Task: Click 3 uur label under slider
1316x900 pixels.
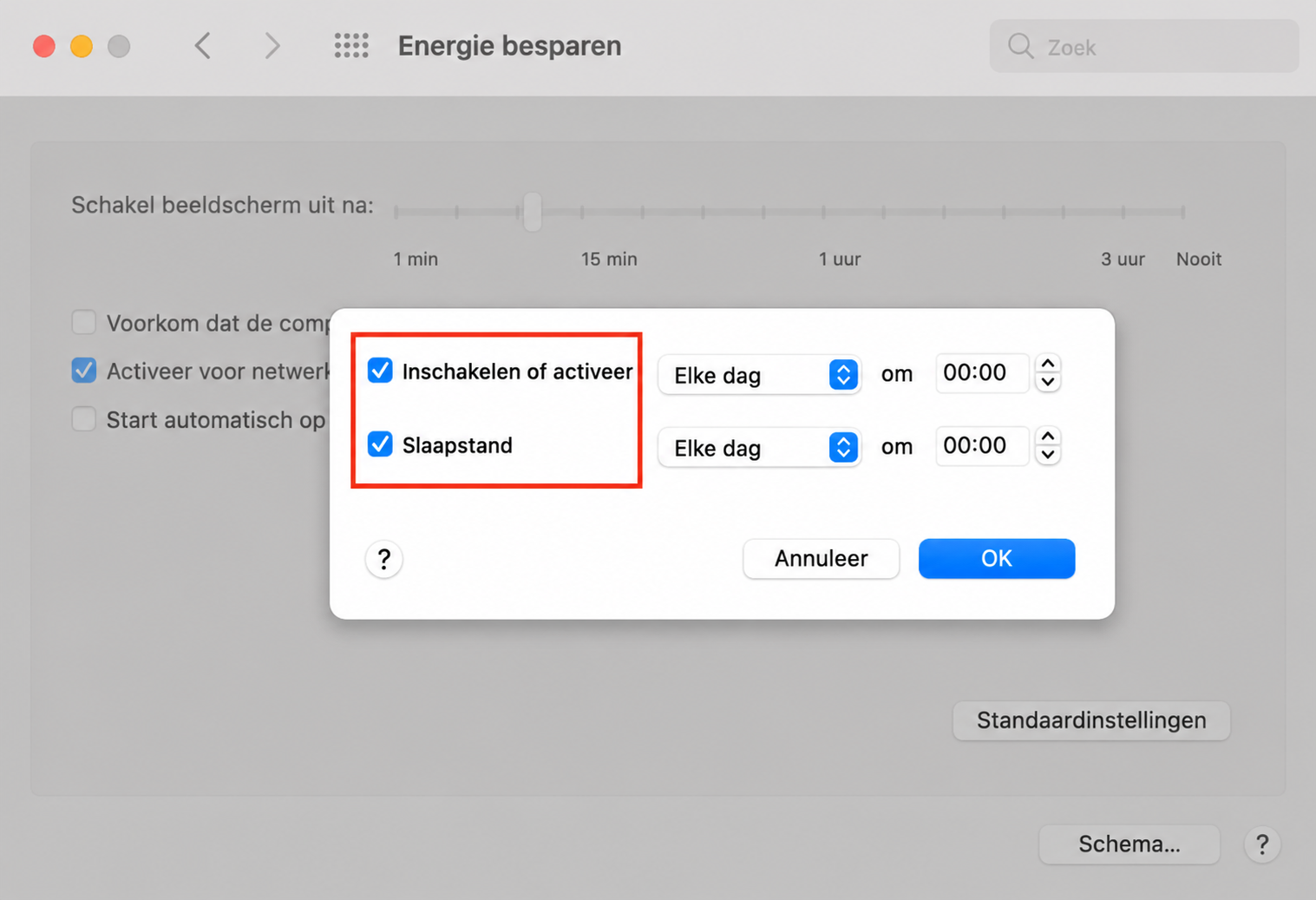Action: (1123, 259)
